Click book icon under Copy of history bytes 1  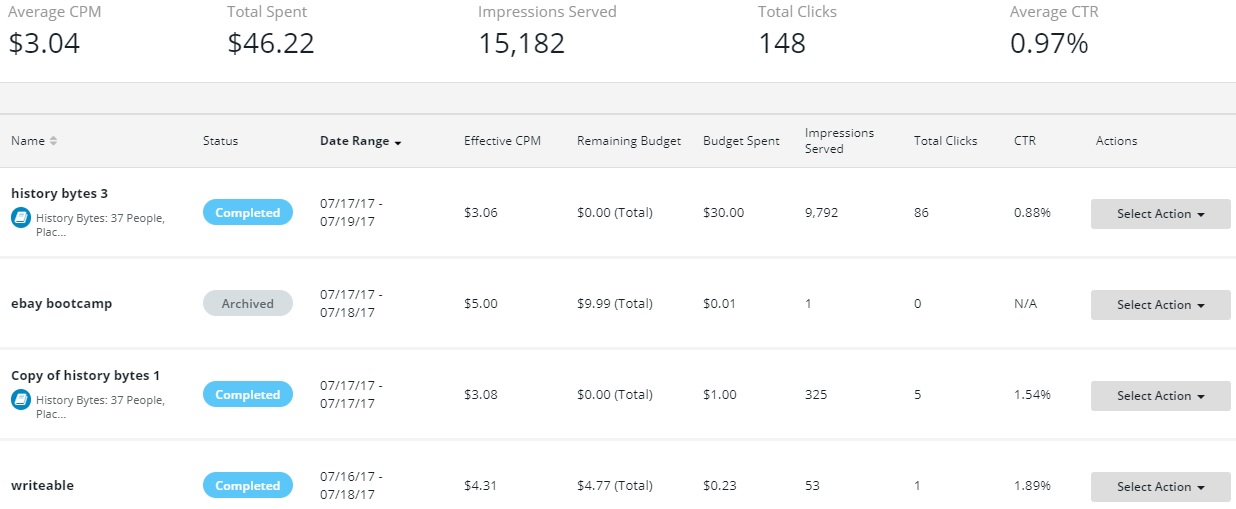20,400
